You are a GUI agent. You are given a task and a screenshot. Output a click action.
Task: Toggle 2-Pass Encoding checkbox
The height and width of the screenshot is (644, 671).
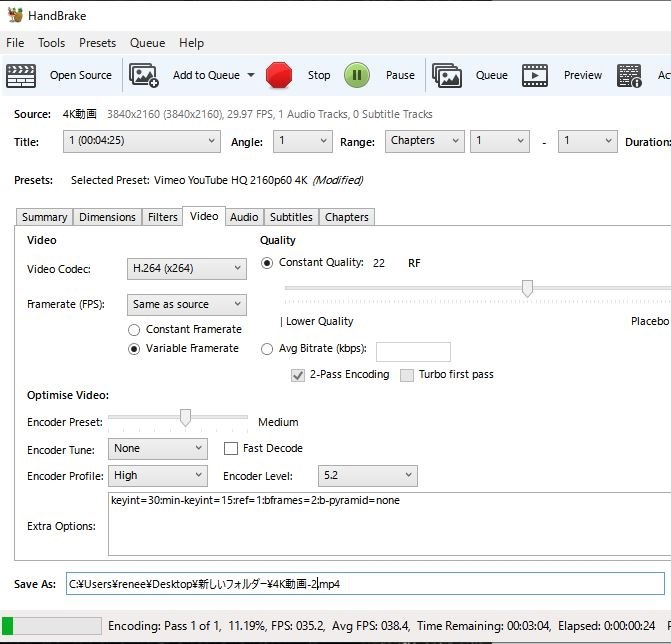click(x=298, y=375)
